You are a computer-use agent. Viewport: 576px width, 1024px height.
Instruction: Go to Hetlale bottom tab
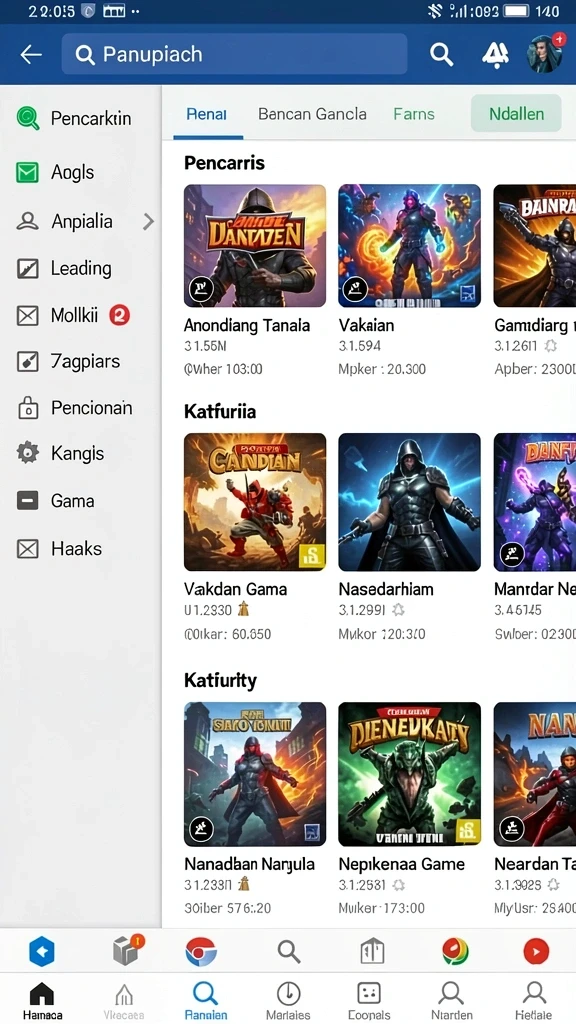tap(534, 1001)
